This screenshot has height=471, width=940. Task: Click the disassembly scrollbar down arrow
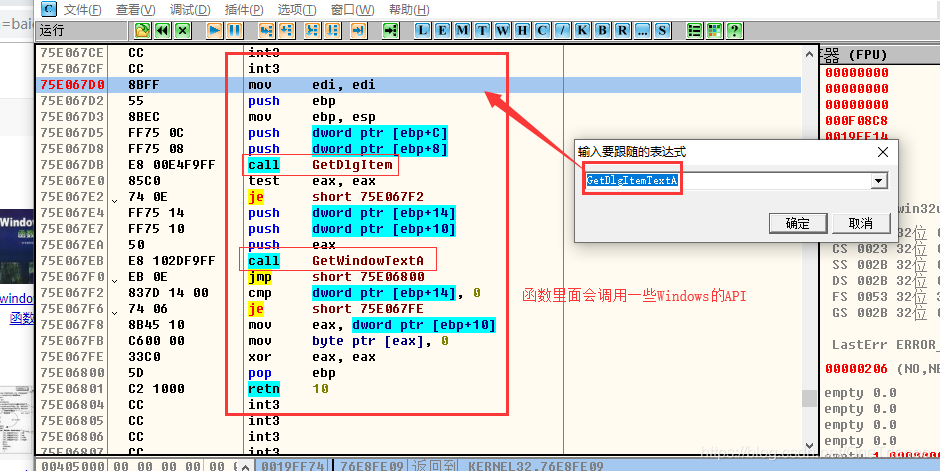[809, 446]
